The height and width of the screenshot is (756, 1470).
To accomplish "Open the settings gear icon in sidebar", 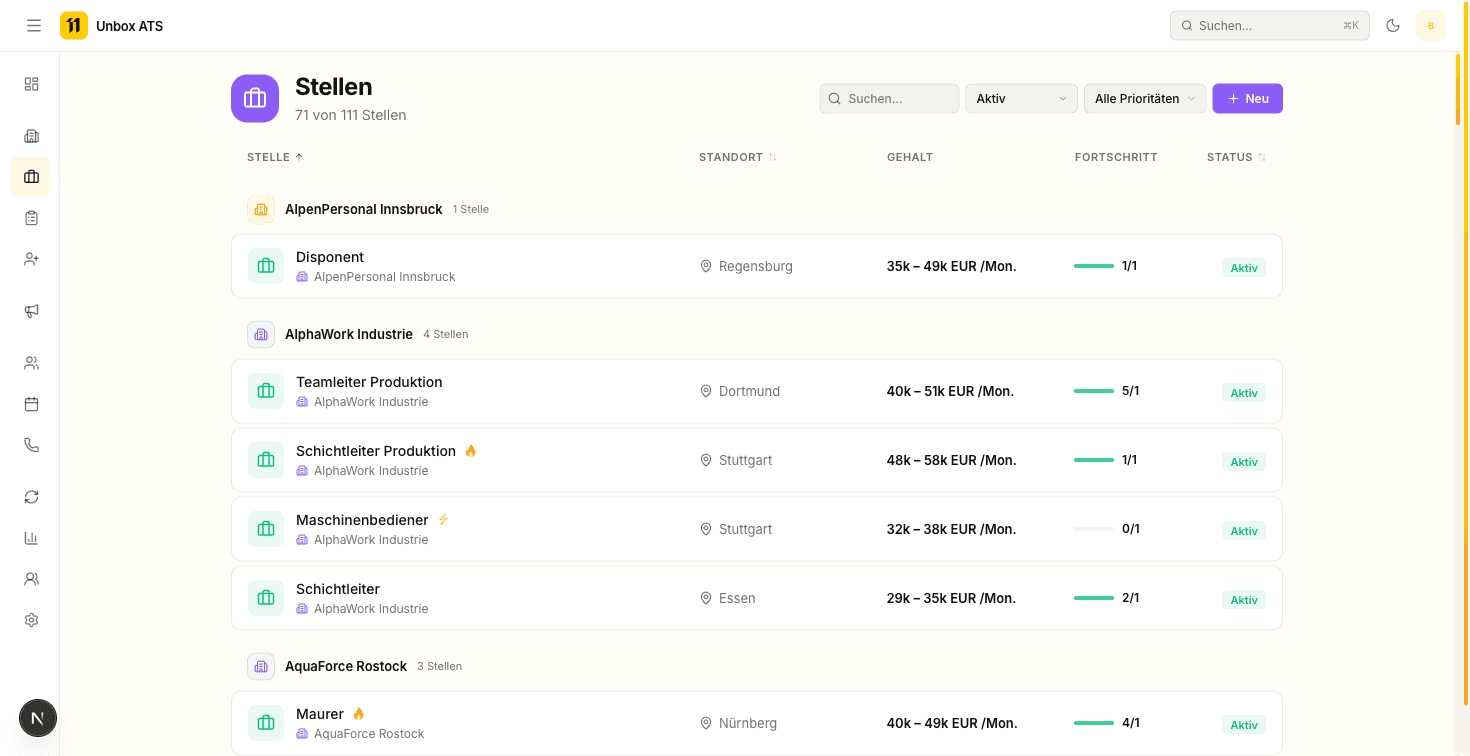I will coord(31,620).
